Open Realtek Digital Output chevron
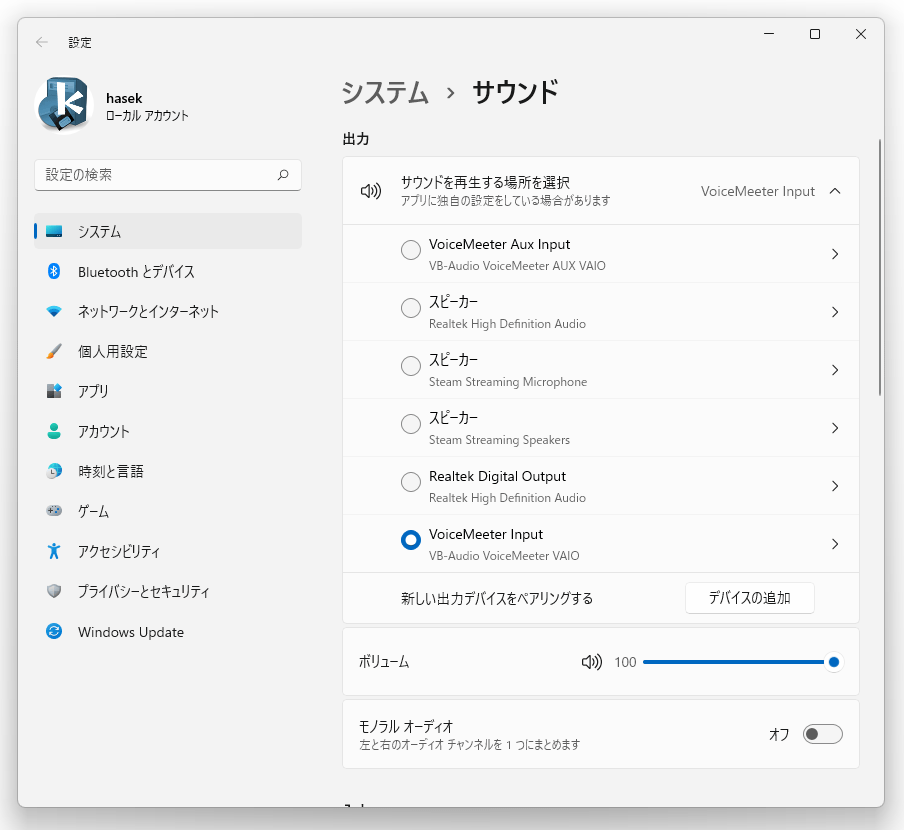The height and width of the screenshot is (830, 904). tap(835, 486)
